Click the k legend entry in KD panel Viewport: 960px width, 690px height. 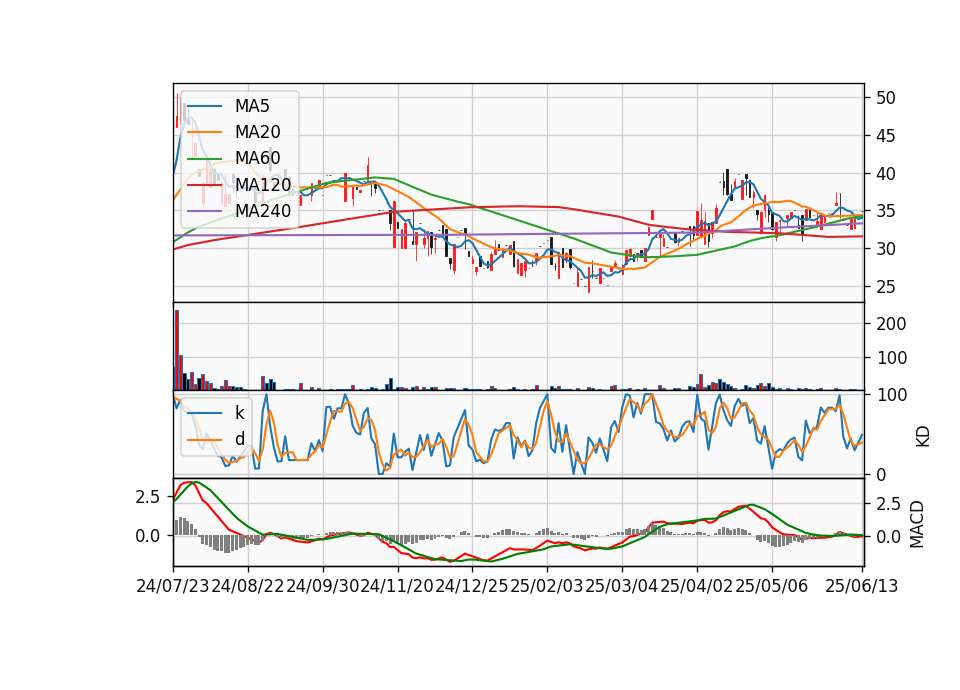click(239, 413)
